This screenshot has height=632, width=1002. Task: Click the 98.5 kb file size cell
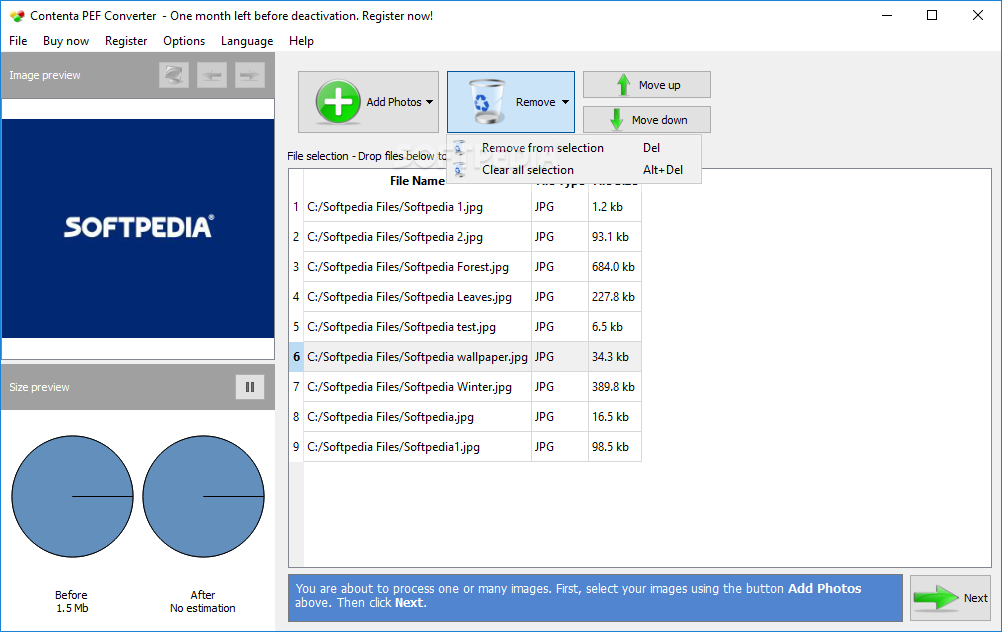click(x=614, y=447)
